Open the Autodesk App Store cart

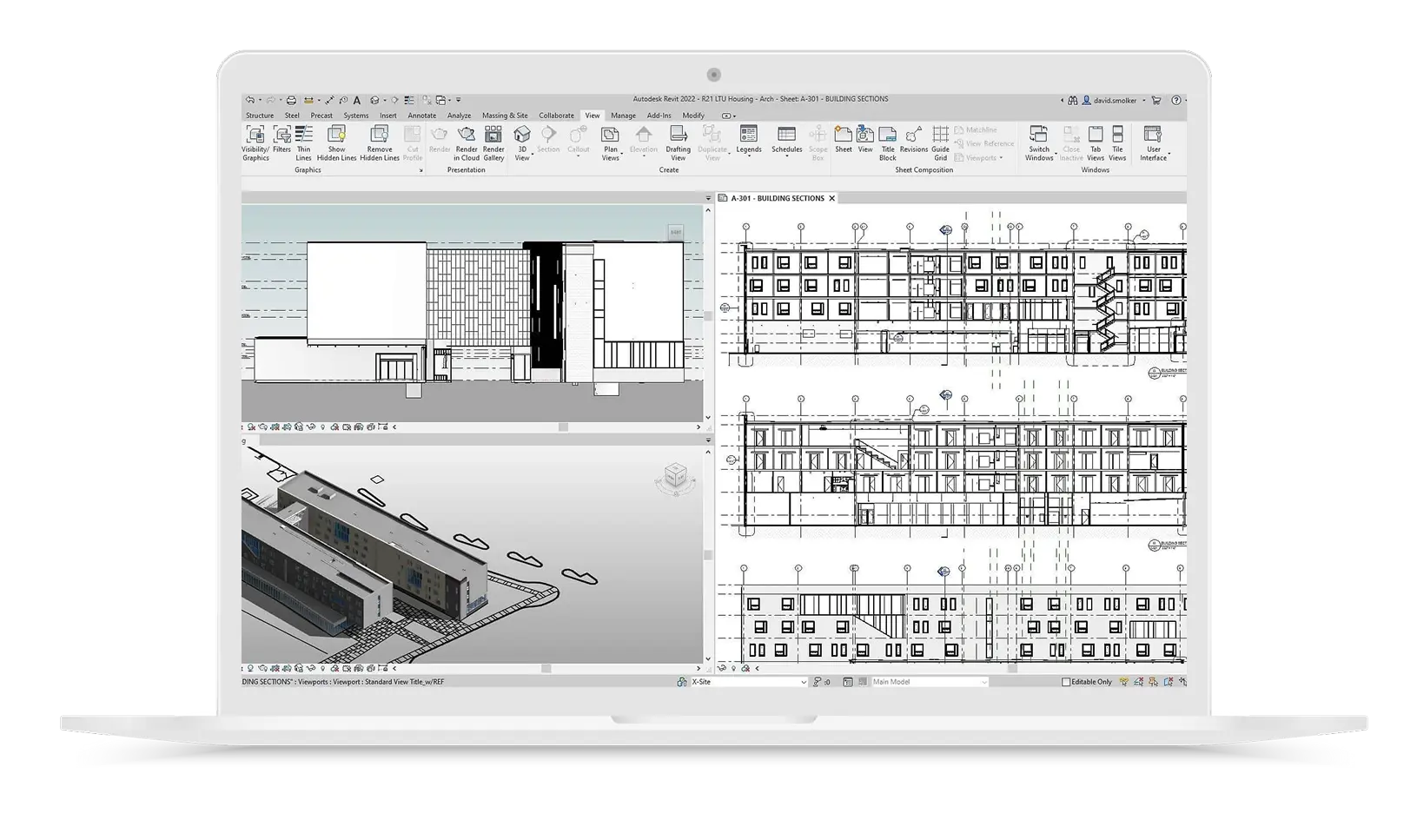(x=1156, y=101)
